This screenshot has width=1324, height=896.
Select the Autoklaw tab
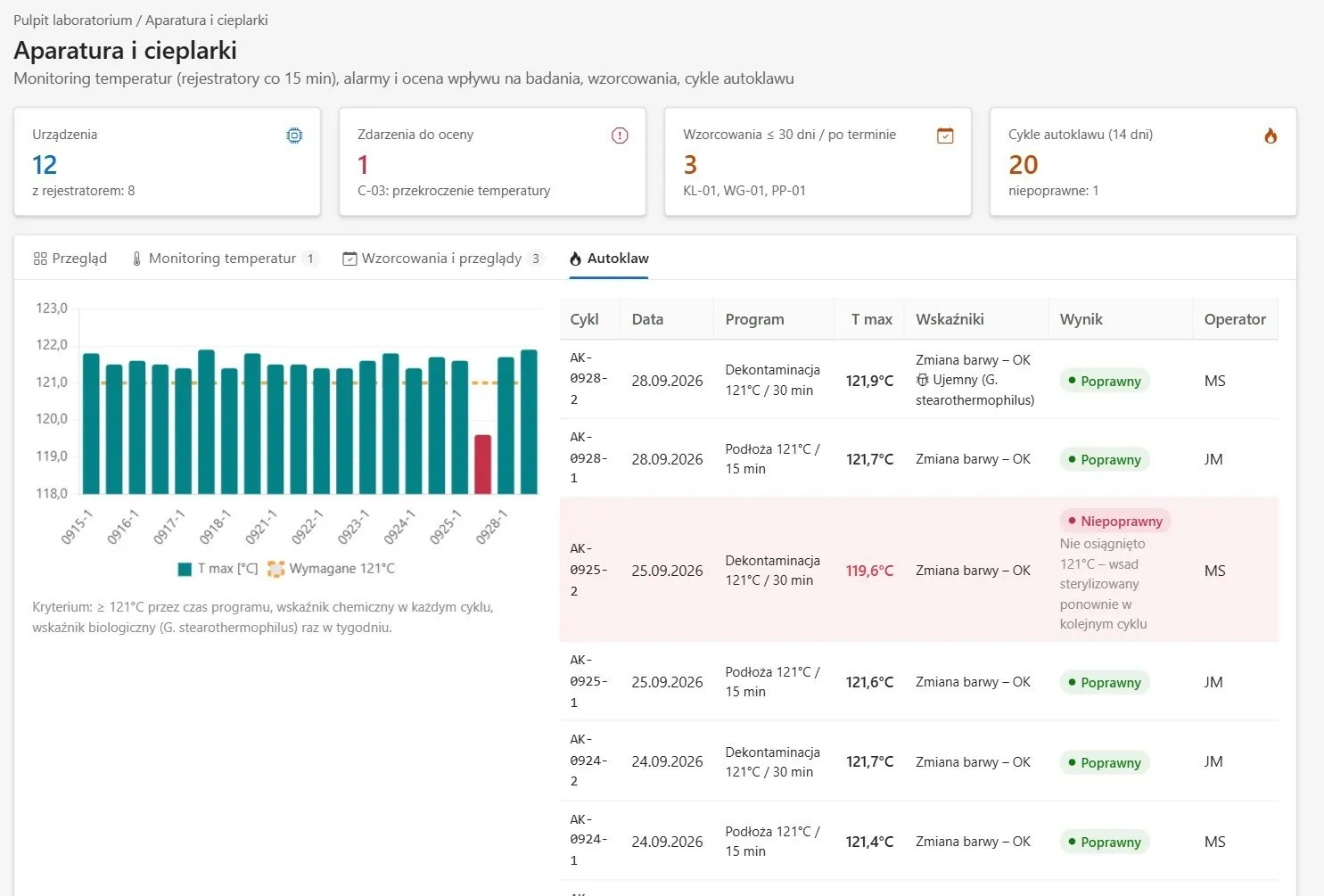(x=609, y=259)
